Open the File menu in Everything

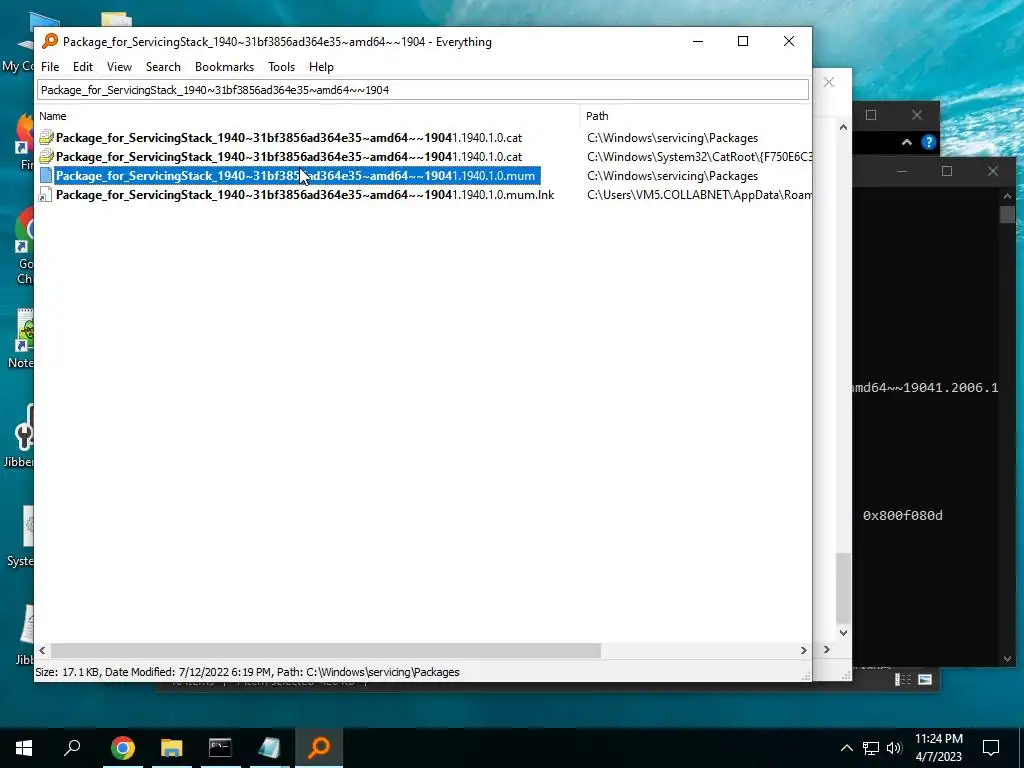tap(50, 67)
